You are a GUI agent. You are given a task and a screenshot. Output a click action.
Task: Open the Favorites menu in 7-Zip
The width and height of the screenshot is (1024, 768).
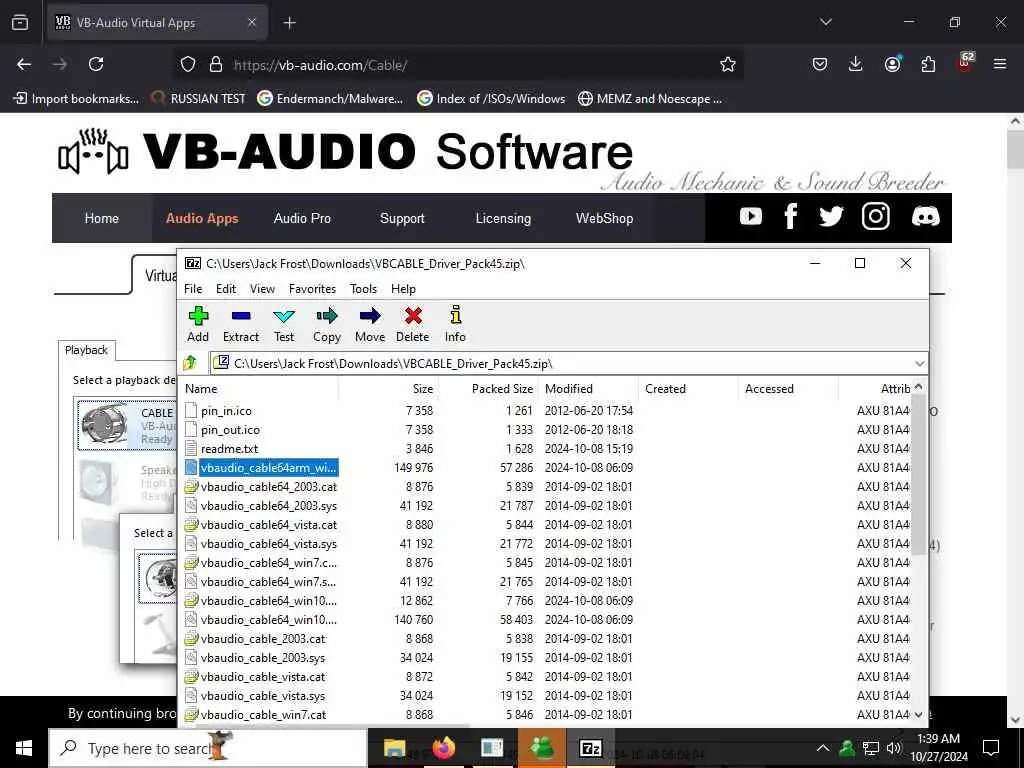[x=312, y=289]
